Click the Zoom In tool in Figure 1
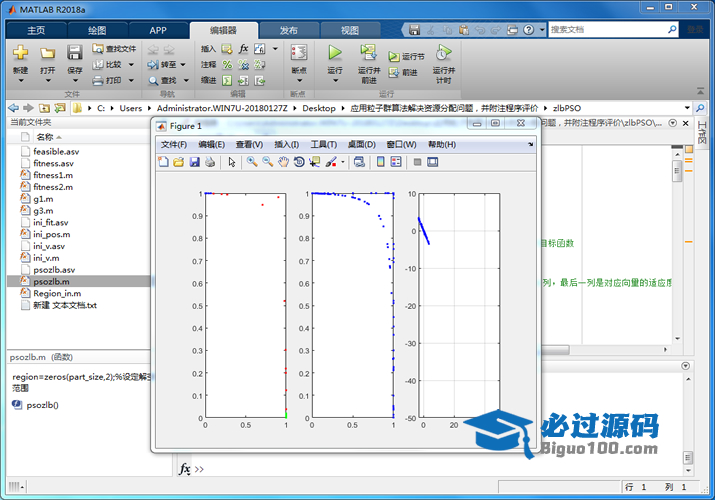The width and height of the screenshot is (715, 500). (x=252, y=162)
